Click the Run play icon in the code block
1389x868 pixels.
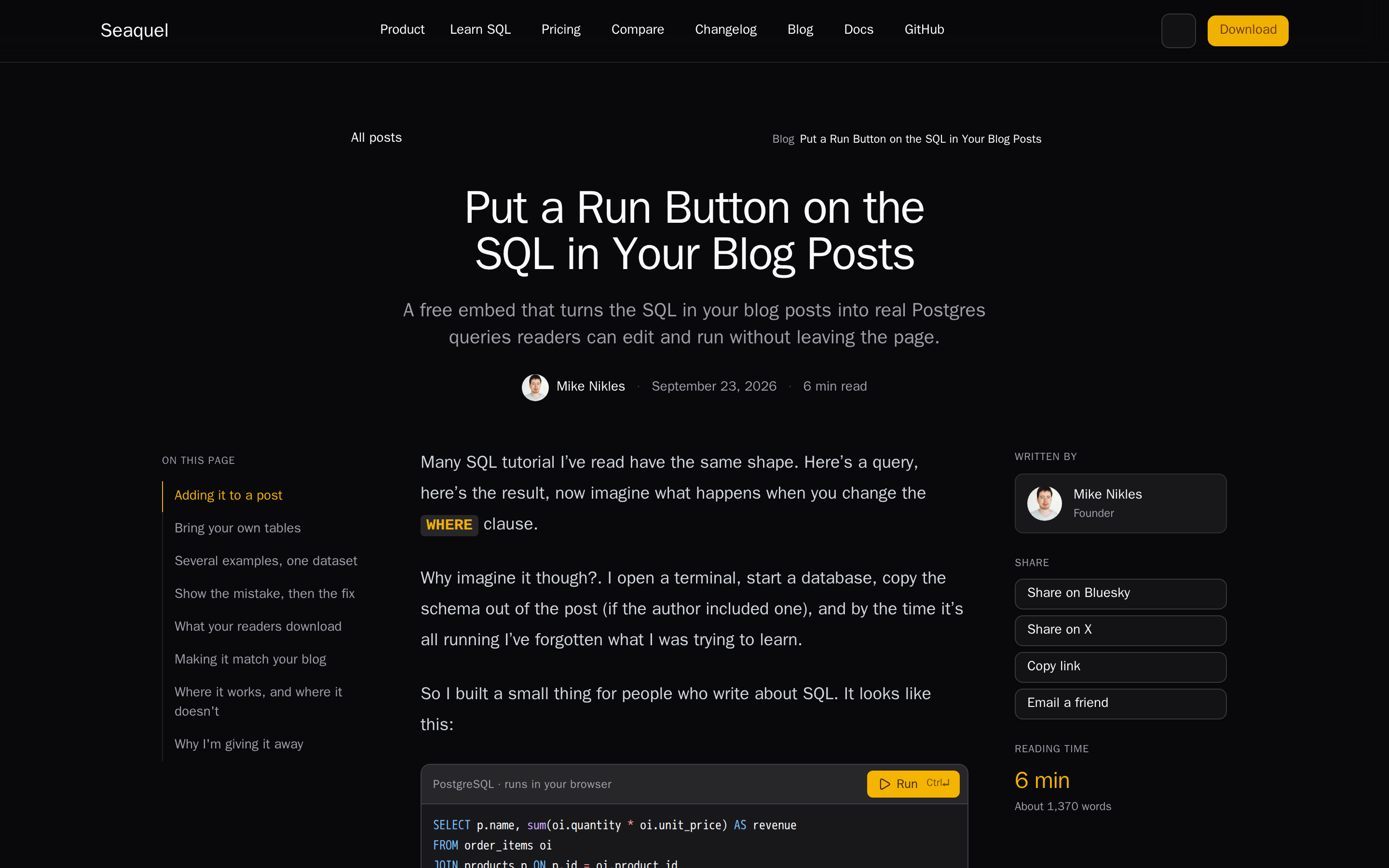pos(885,784)
